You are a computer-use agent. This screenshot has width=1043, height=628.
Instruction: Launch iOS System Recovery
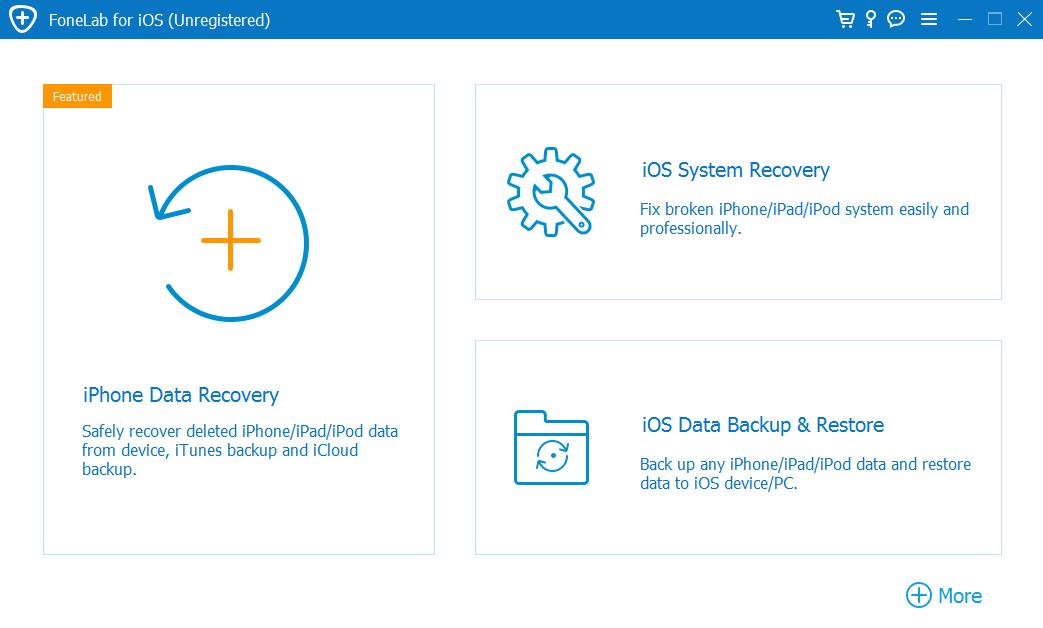(736, 192)
